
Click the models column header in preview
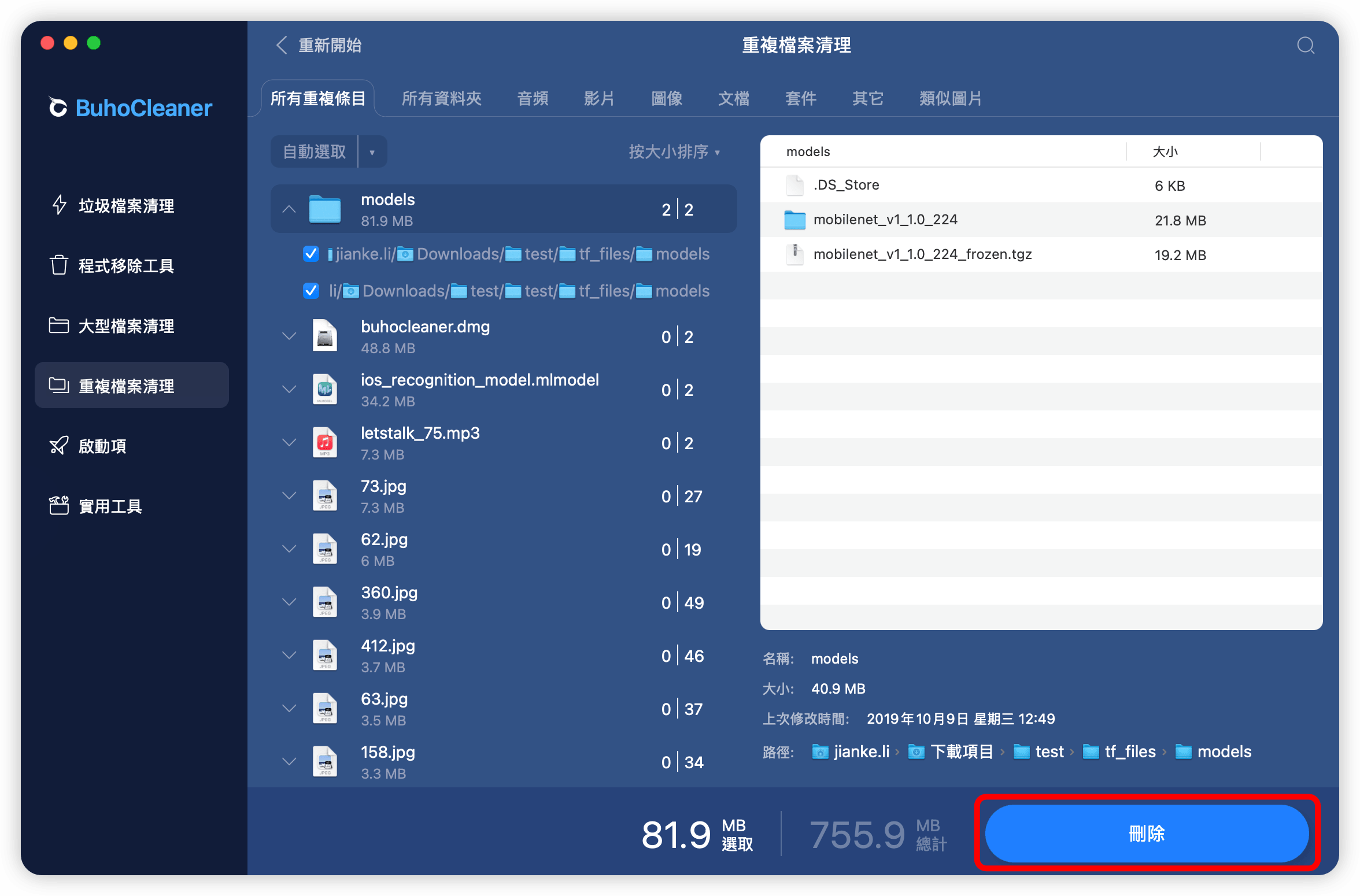808,151
